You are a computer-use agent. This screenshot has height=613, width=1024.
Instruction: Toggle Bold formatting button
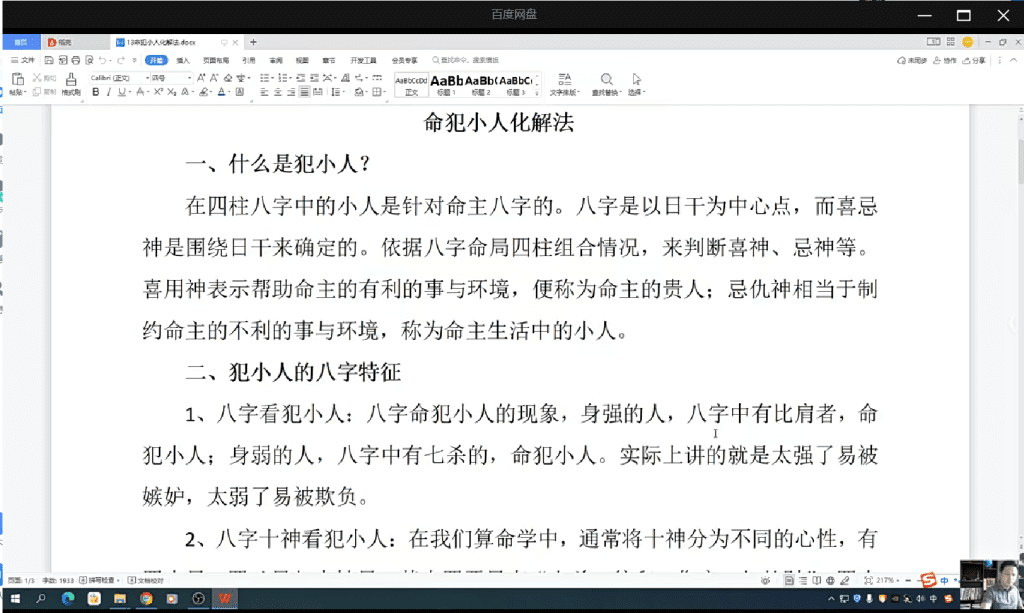pyautogui.click(x=96, y=92)
